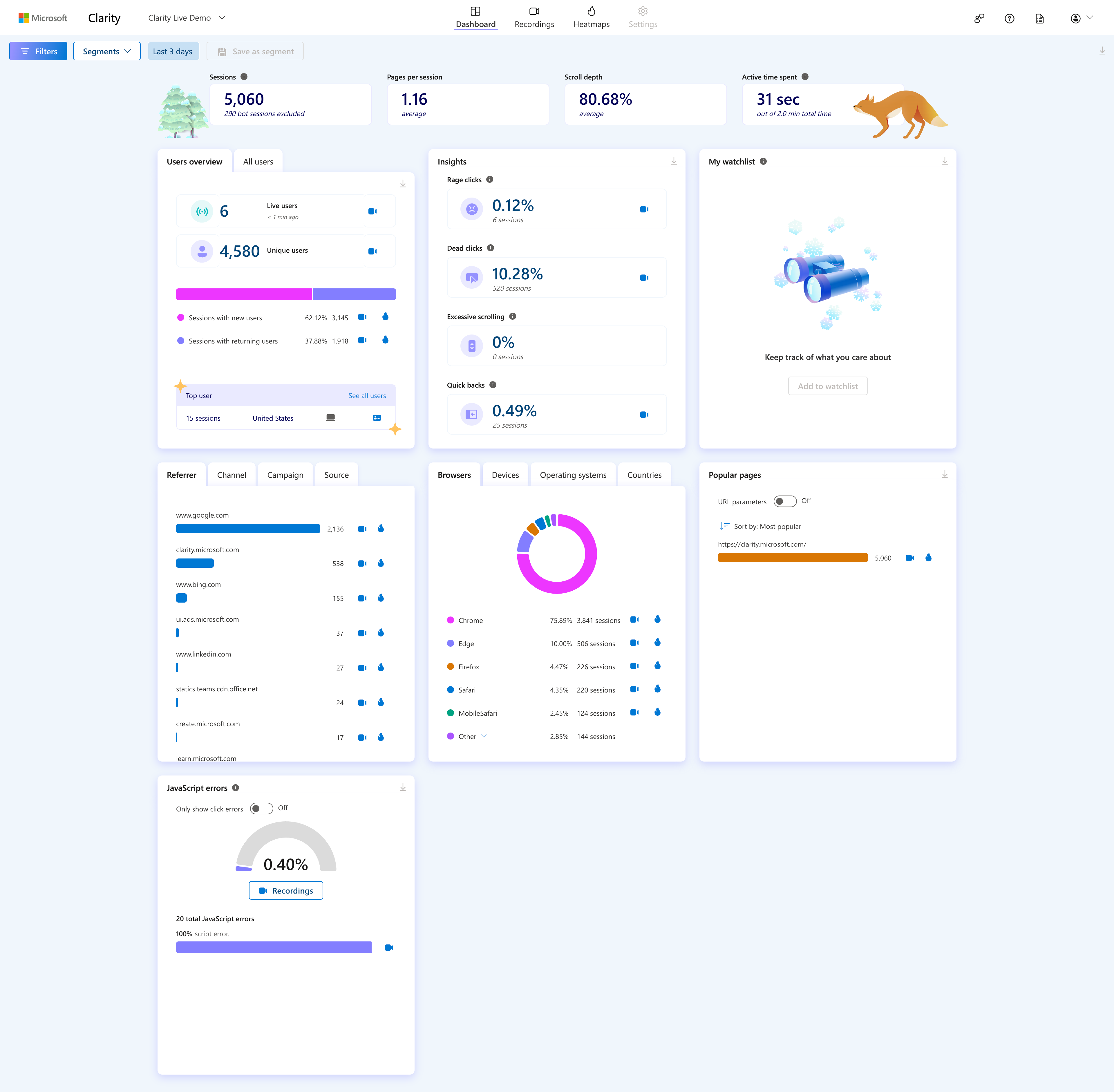Open heatmap for sessions with new users
Screen dimensions: 1114x1092
coord(386,317)
